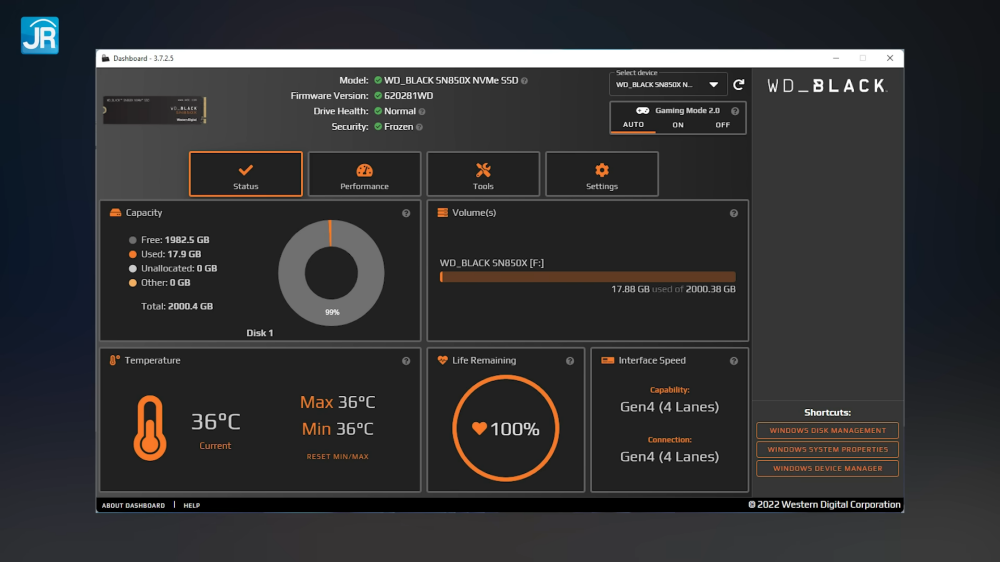
Task: Click help icon in Life Remaining panel
Action: click(570, 361)
